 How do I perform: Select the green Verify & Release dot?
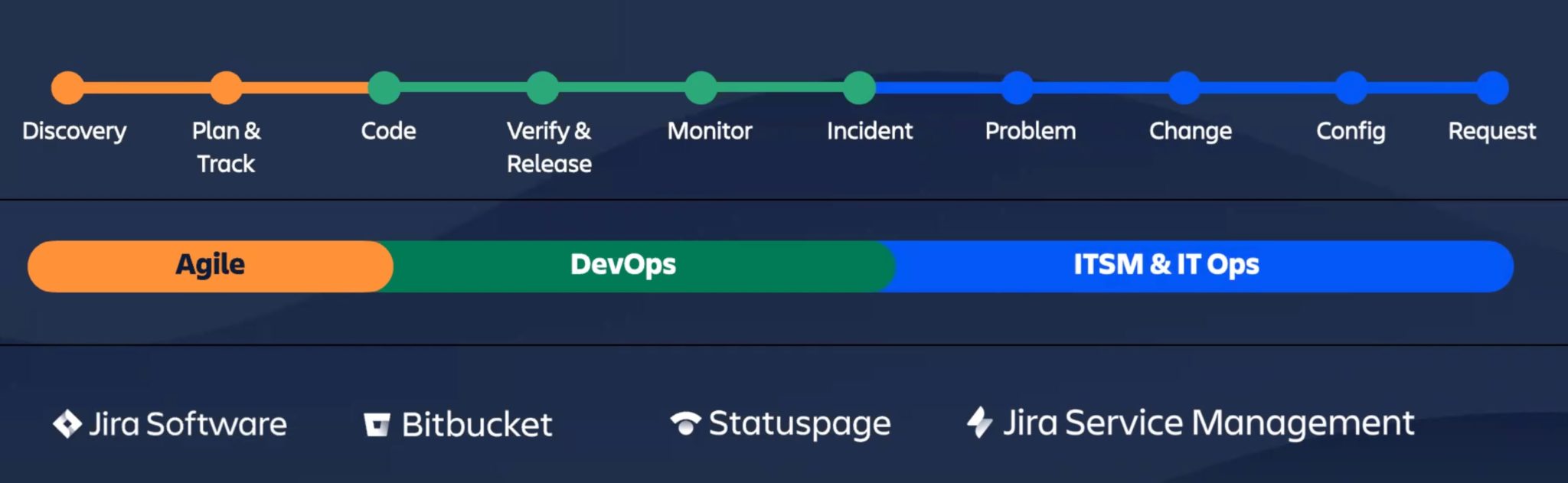pos(543,88)
